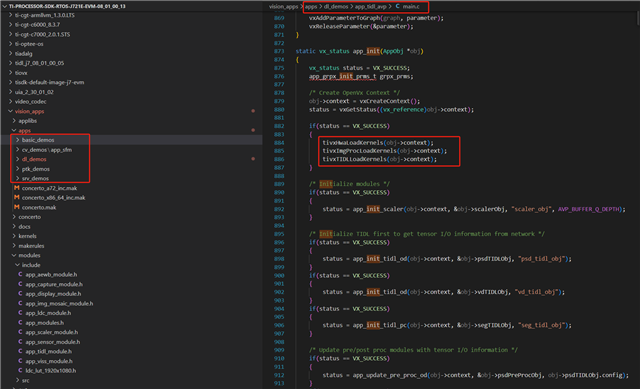Viewport: 640px width, 389px height.
Task: Expand the ti-cgt-armllvm_1.3.0.LTS folder
Action: pos(10,15)
